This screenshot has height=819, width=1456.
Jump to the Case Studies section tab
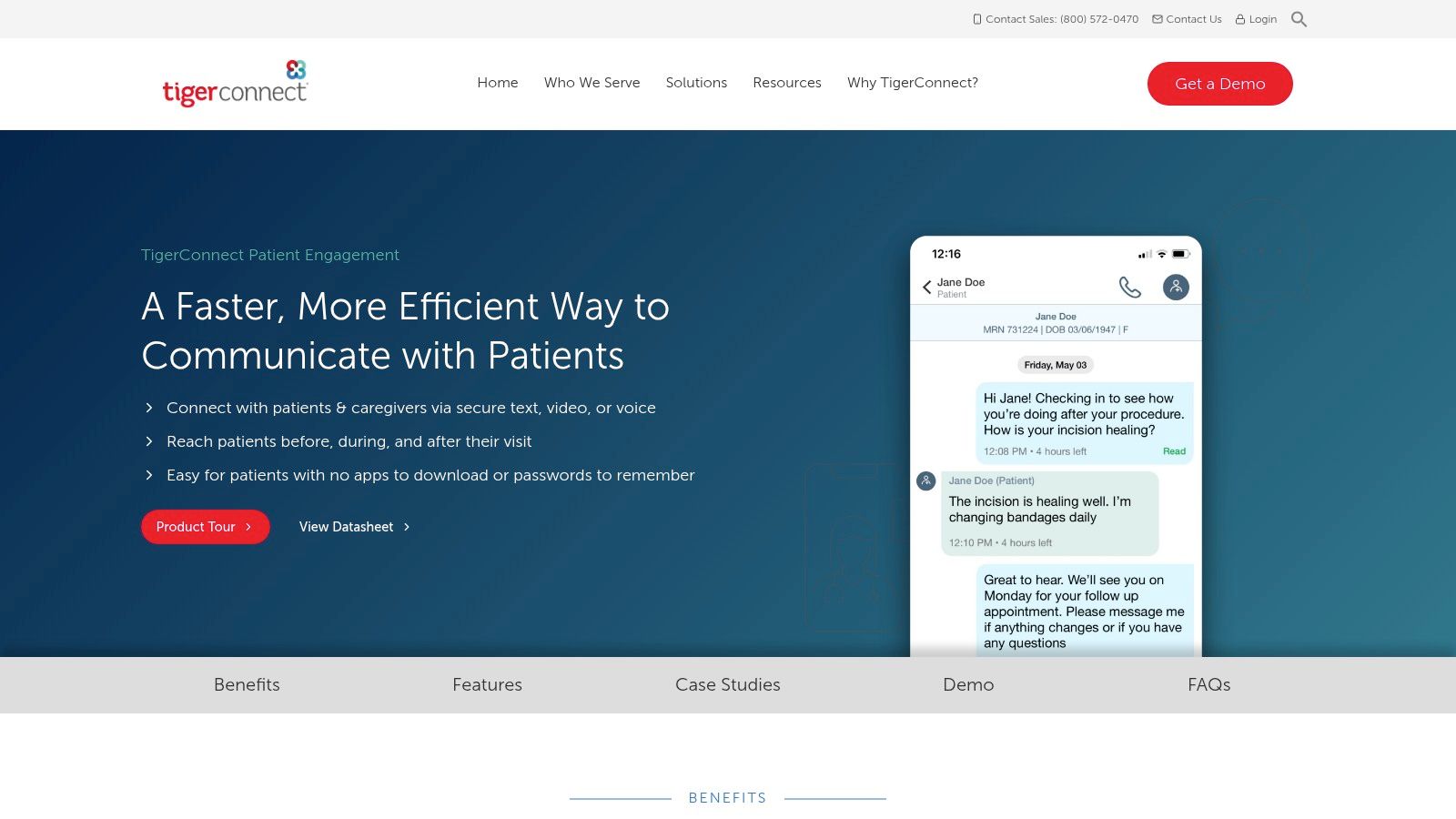pyautogui.click(x=728, y=685)
